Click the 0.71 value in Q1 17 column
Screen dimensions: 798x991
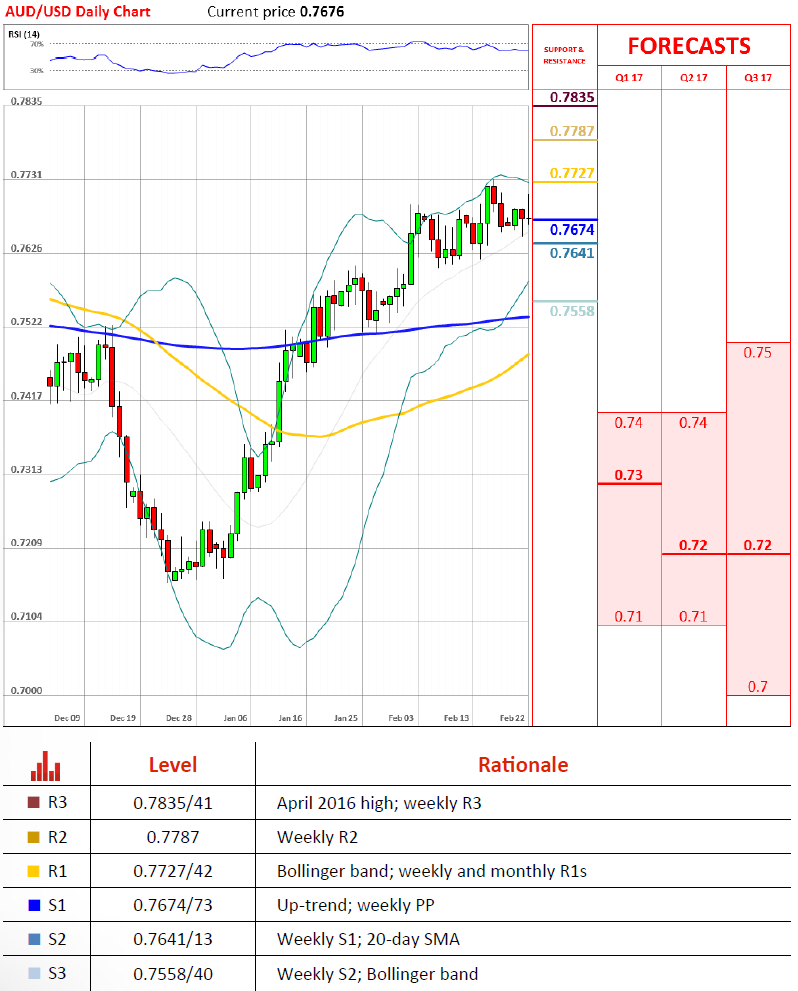(x=628, y=616)
